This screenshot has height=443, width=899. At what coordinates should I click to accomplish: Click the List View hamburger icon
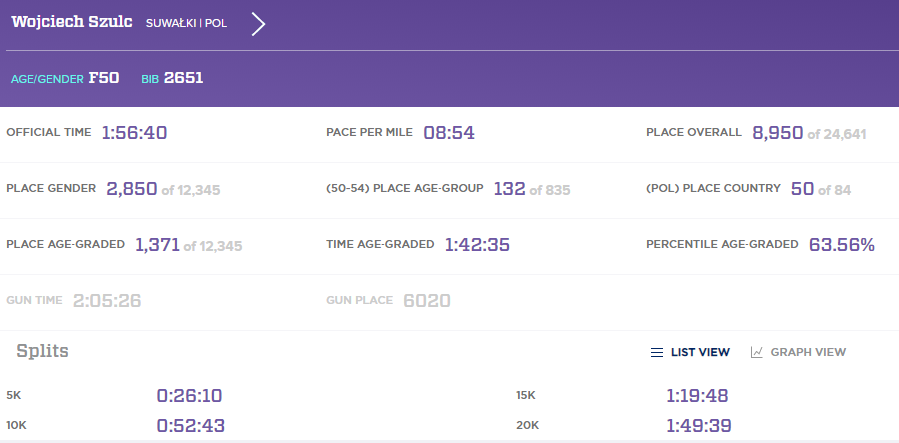[x=657, y=352]
